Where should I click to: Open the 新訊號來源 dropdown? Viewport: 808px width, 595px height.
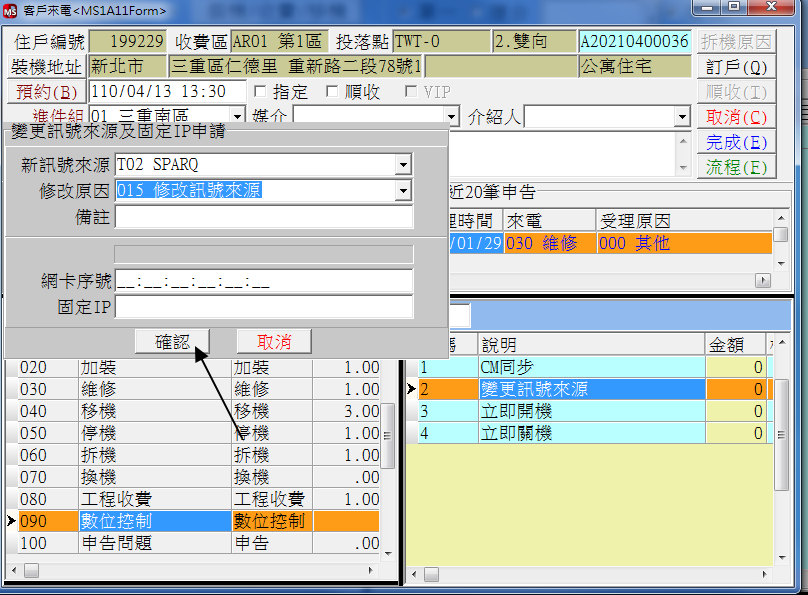pyautogui.click(x=403, y=164)
